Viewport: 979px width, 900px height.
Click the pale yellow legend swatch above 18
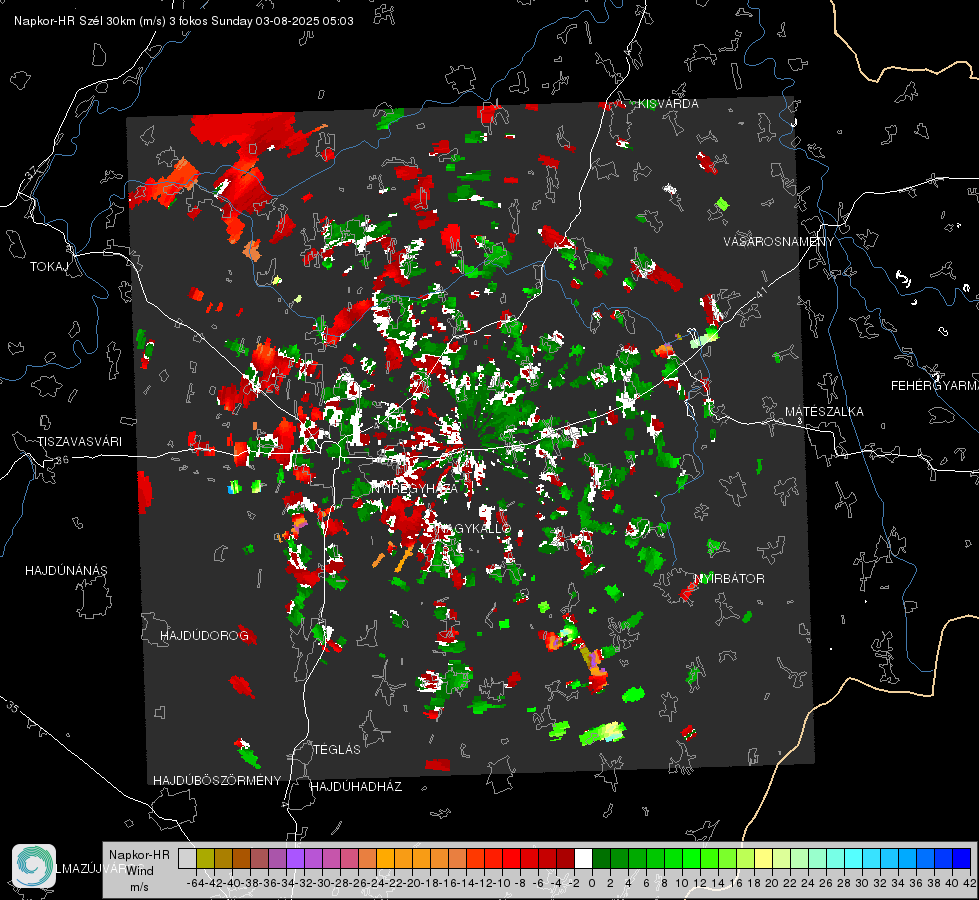(x=764, y=858)
